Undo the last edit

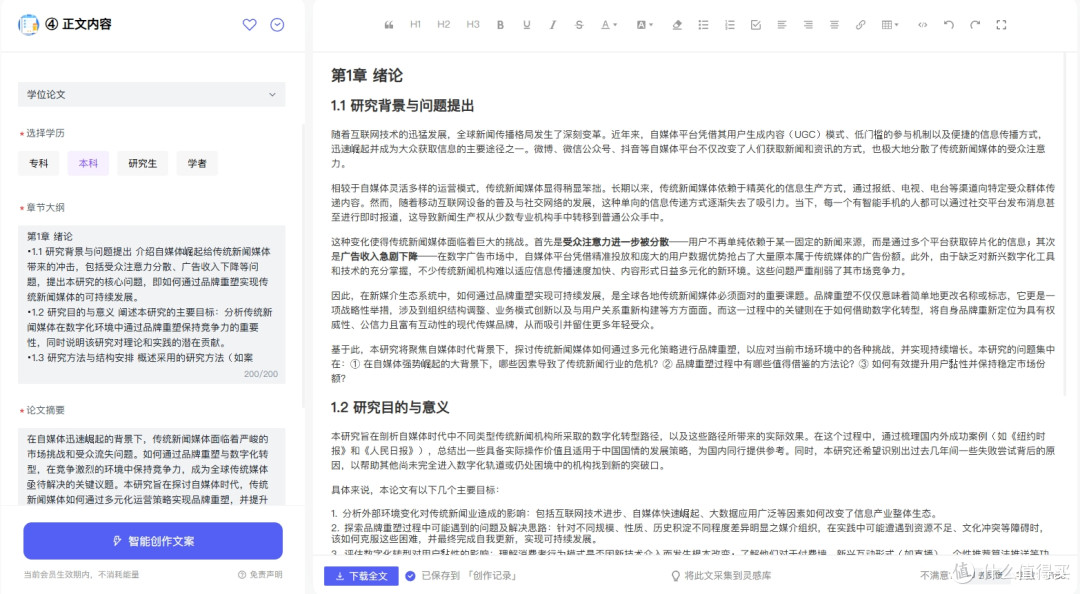click(948, 25)
